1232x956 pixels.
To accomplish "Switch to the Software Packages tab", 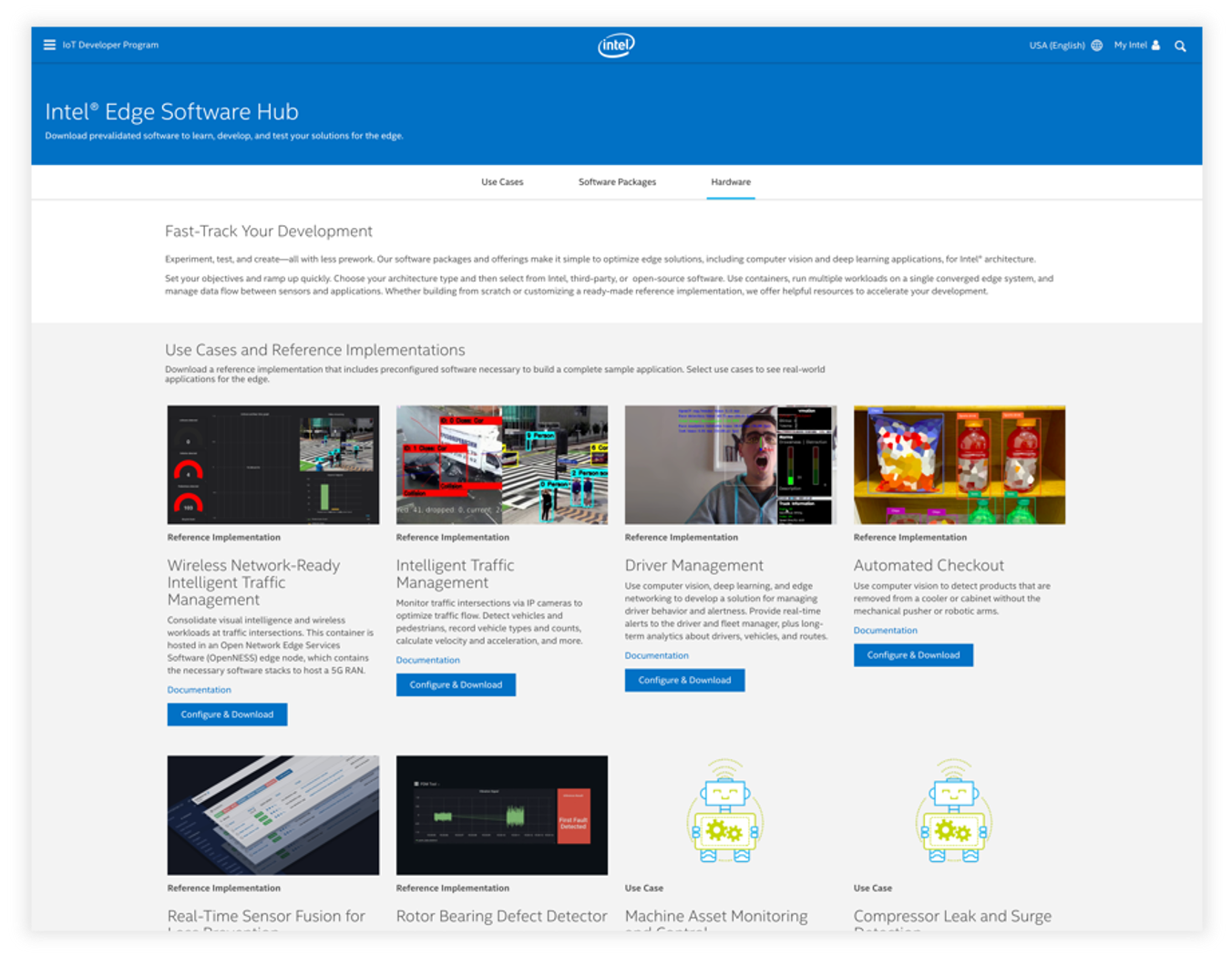I will (x=617, y=182).
